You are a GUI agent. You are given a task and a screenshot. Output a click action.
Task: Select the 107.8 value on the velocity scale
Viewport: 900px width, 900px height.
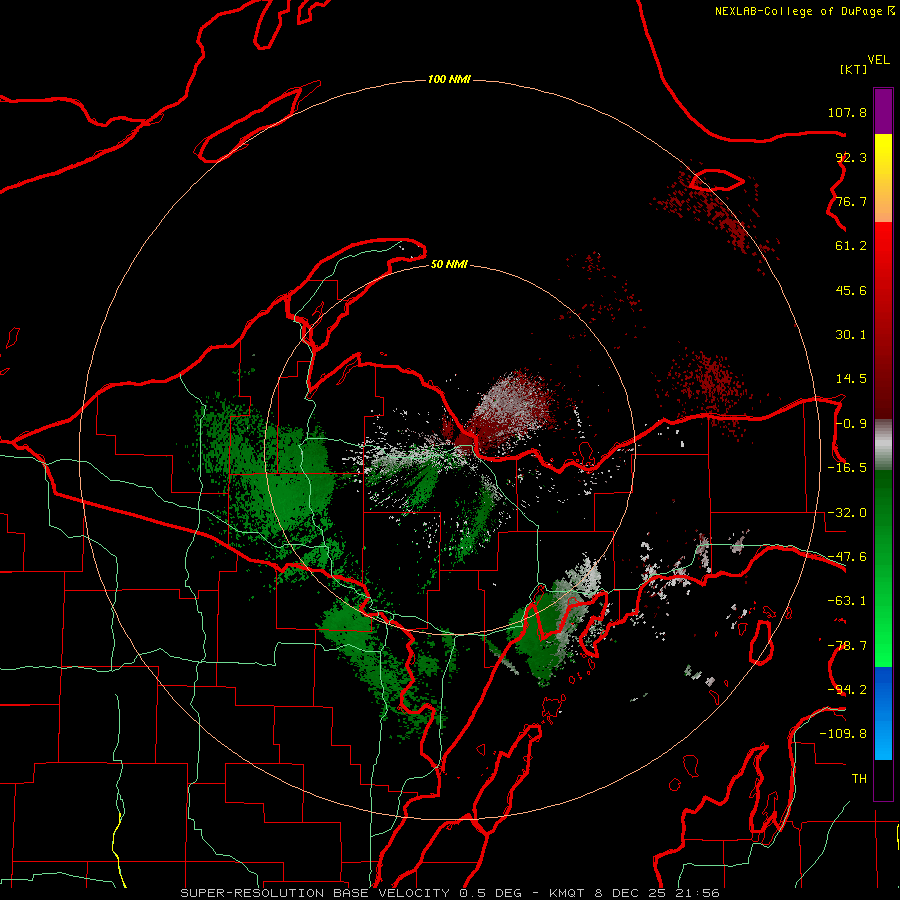point(847,112)
